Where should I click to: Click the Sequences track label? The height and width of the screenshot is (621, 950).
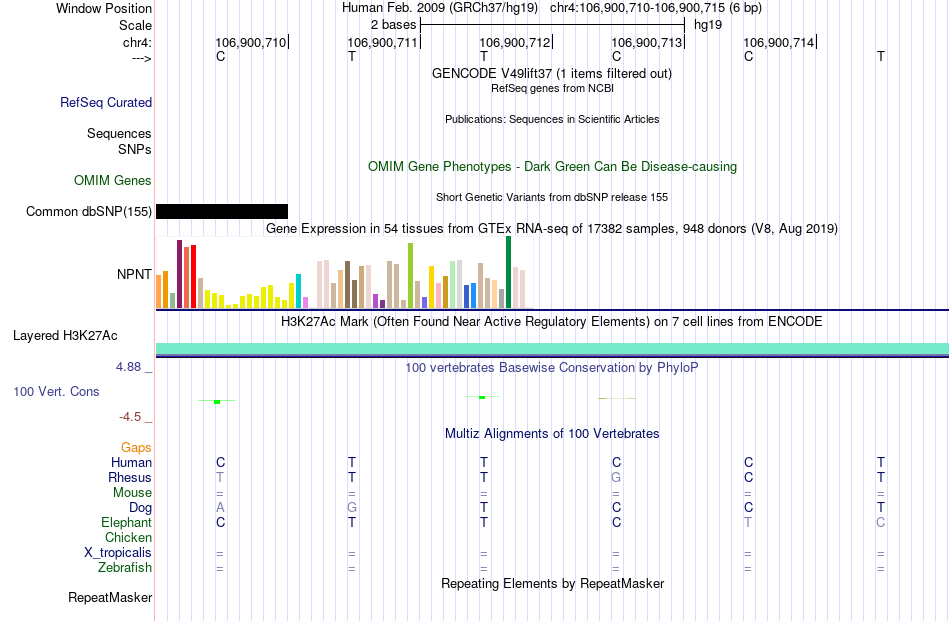click(x=119, y=133)
